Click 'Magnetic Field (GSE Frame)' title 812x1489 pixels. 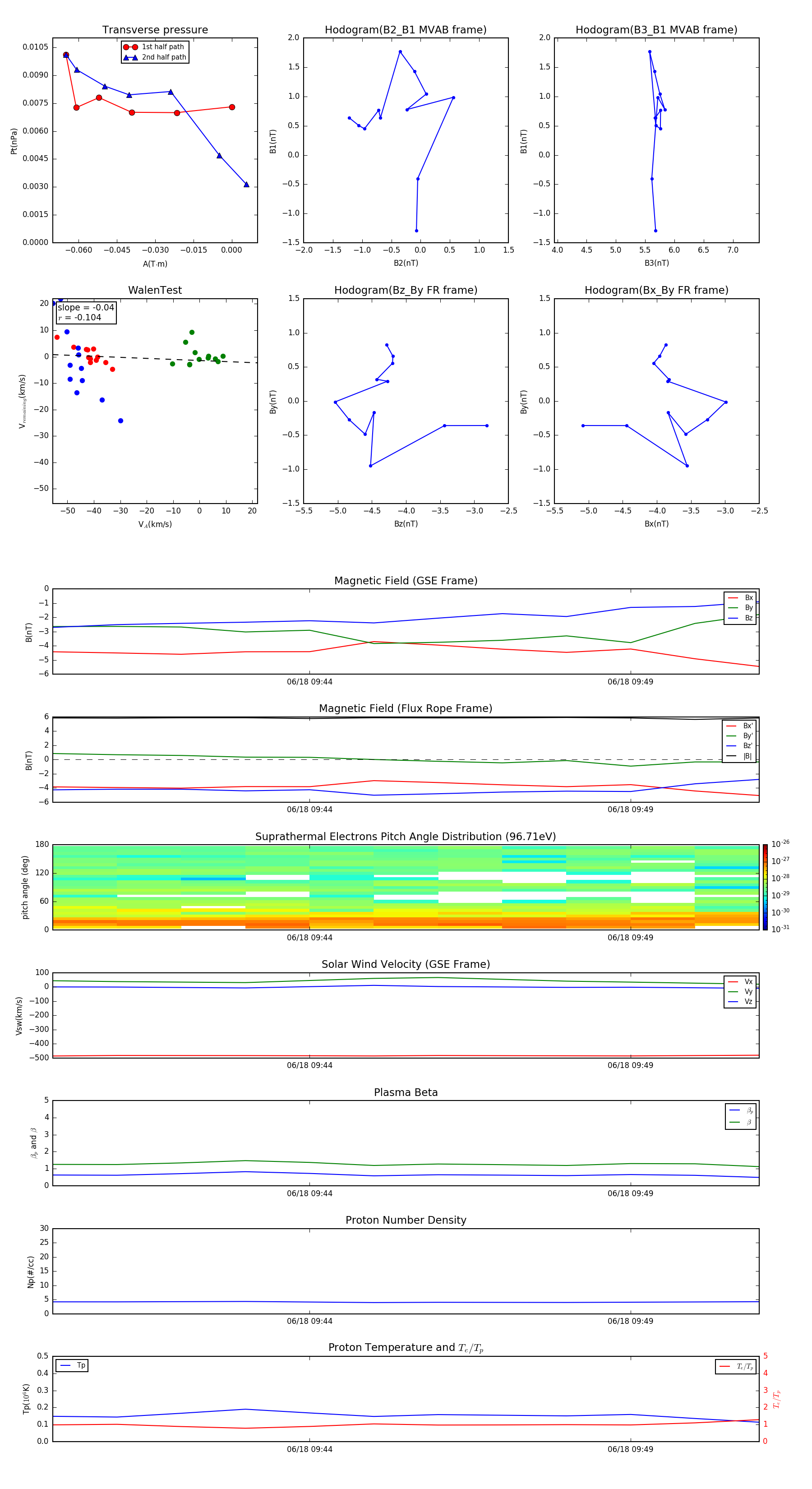[x=406, y=581]
